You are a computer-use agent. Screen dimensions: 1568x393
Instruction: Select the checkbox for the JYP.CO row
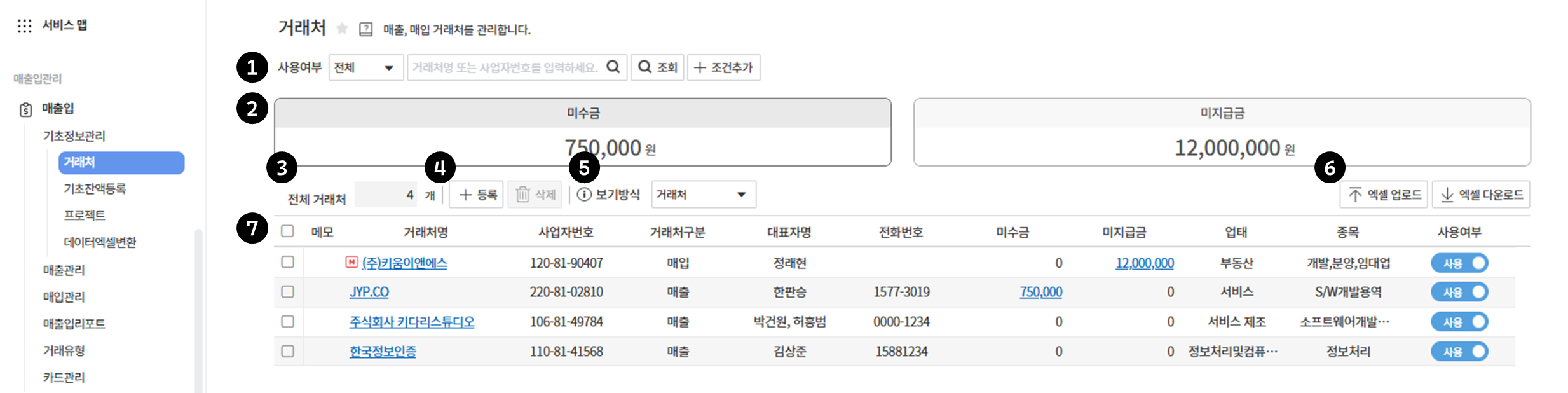(x=288, y=292)
